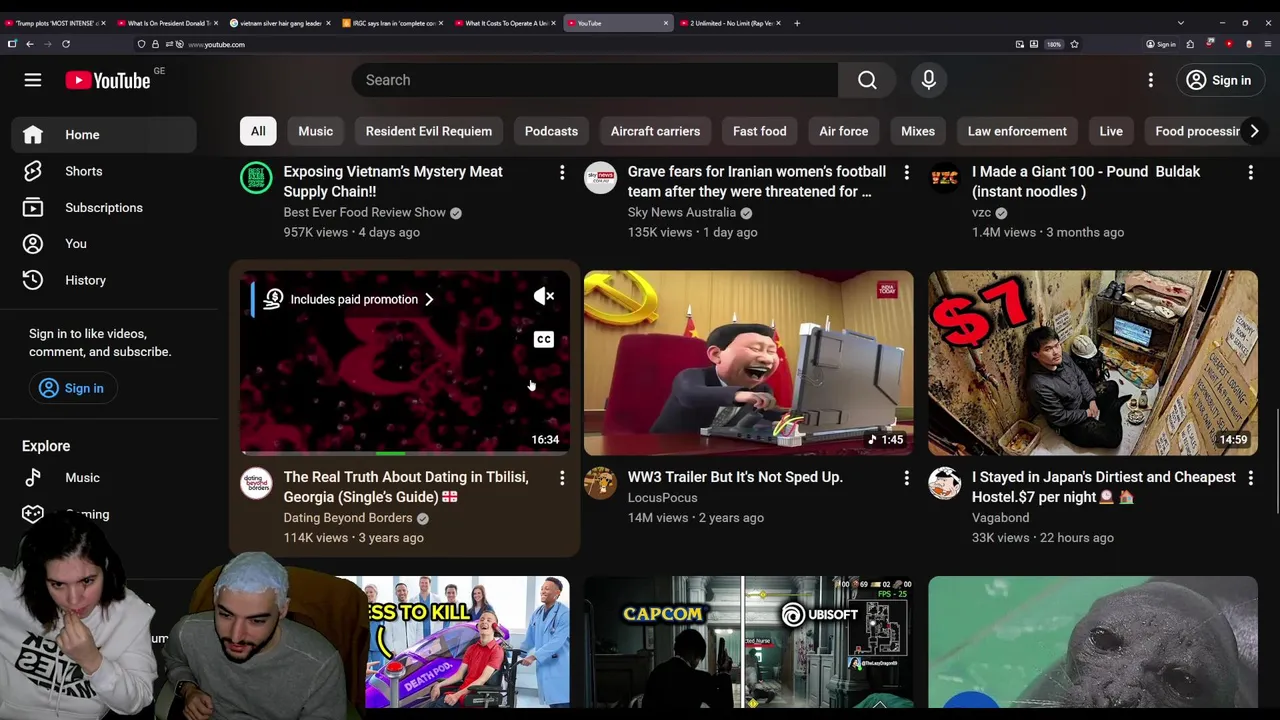Viewport: 1280px width, 720px height.
Task: Switch to the 'vietnam silver hair gang leader' tab
Action: [x=280, y=23]
